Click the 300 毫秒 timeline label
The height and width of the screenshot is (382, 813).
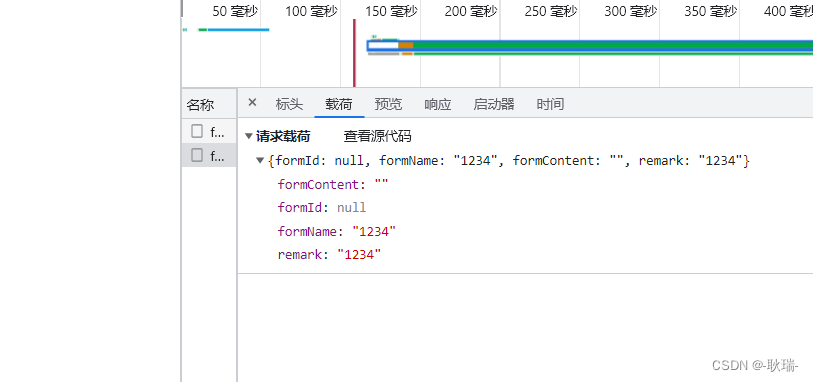pyautogui.click(x=630, y=11)
